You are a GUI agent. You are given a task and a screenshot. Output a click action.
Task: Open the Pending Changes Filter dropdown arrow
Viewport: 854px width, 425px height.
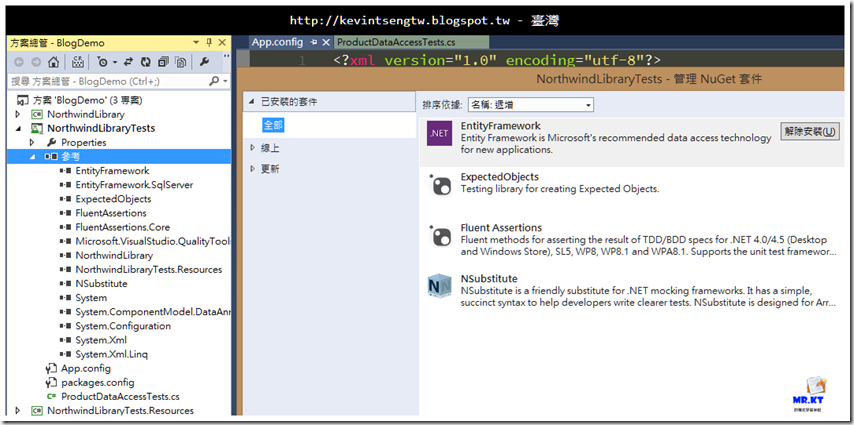pyautogui.click(x=115, y=63)
